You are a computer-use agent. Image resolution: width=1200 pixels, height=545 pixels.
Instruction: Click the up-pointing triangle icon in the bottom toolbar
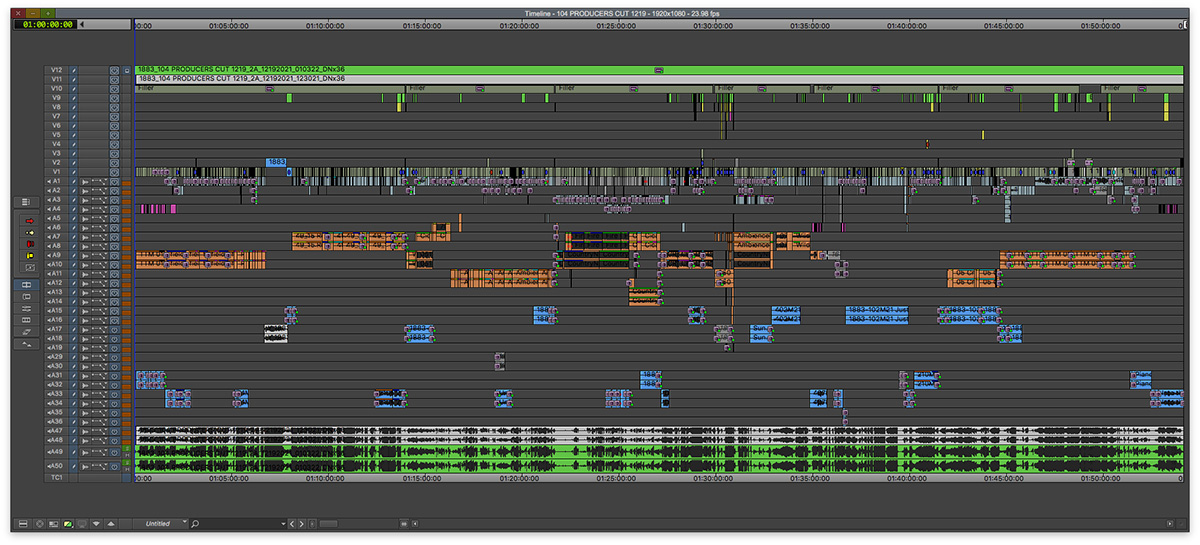111,524
